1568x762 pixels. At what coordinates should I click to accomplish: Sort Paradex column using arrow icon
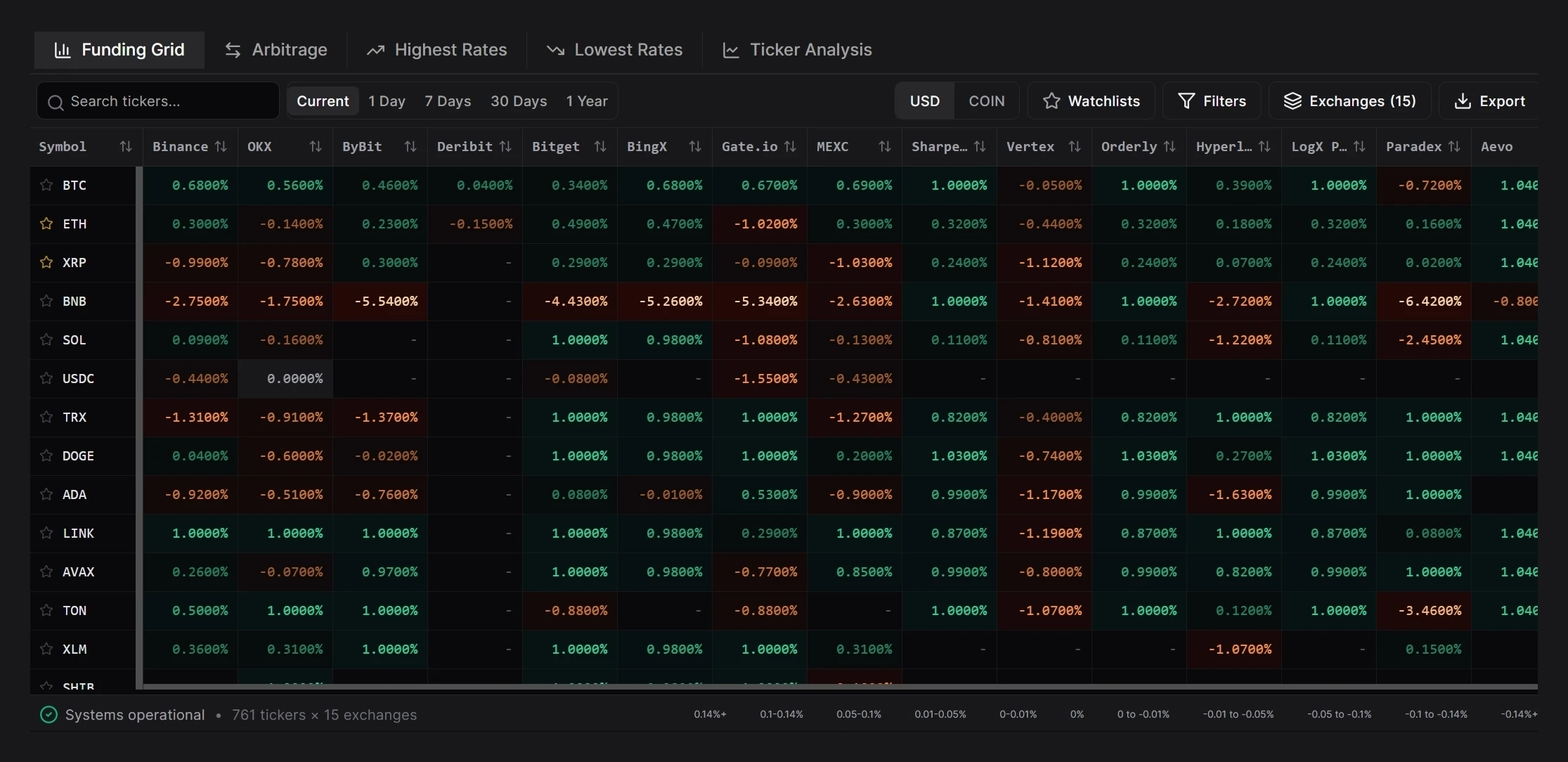(1454, 146)
